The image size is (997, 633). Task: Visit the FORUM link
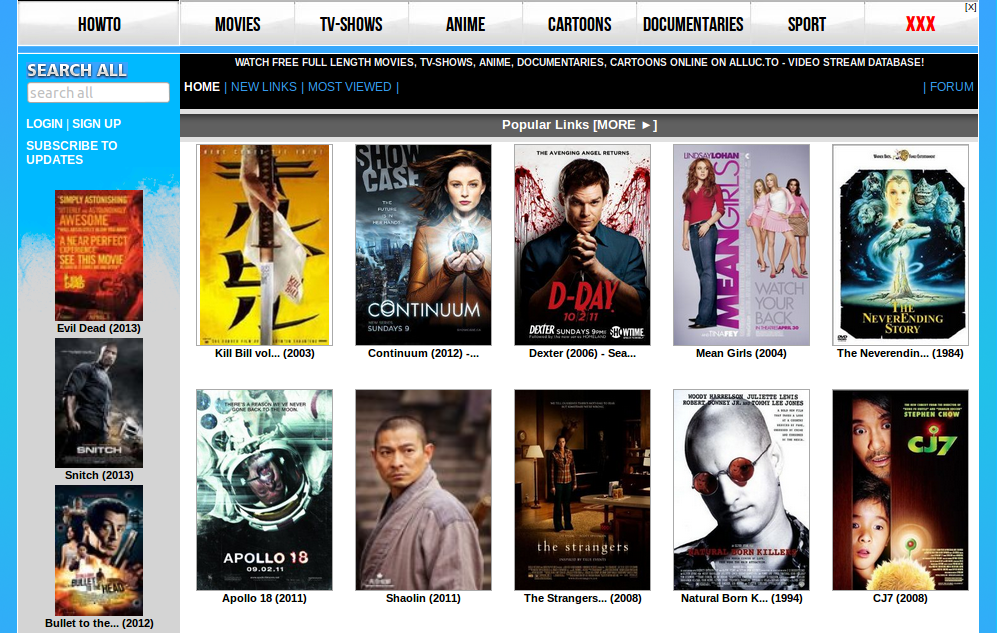[x=952, y=87]
